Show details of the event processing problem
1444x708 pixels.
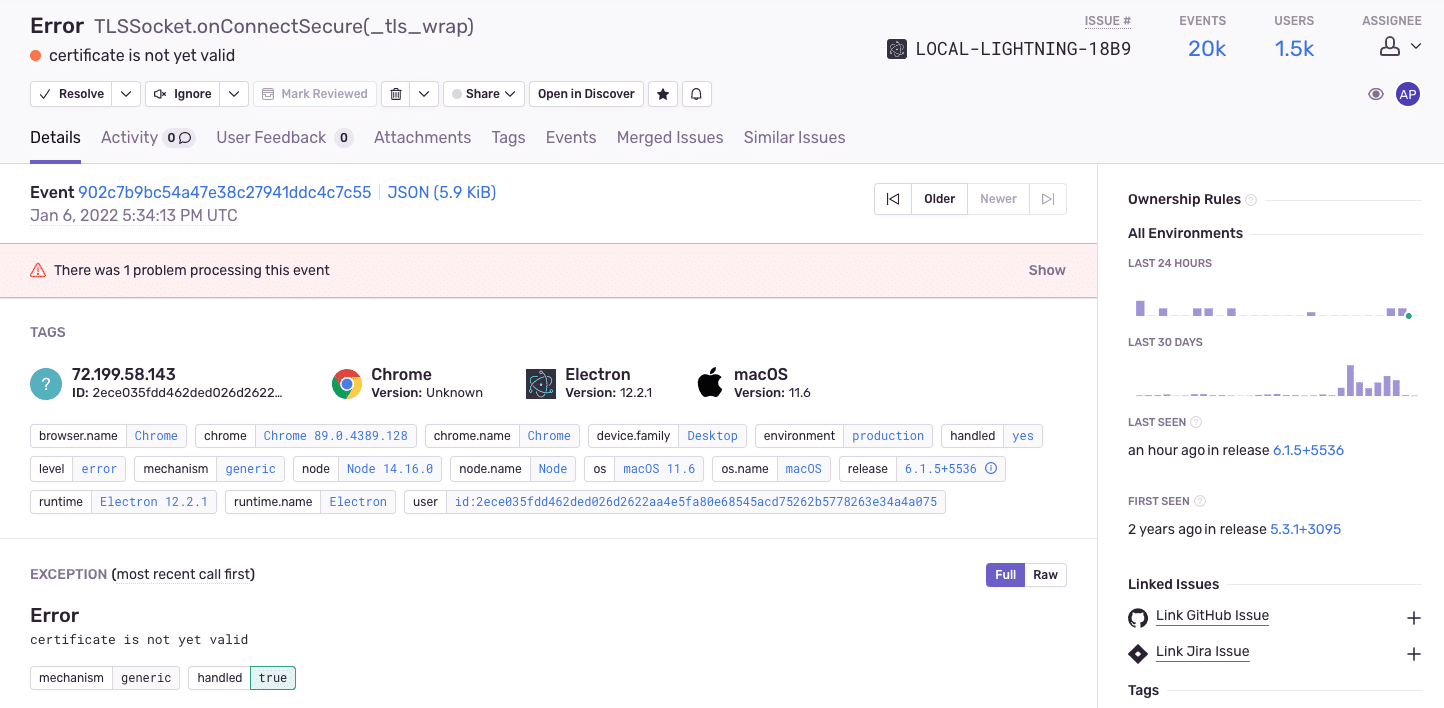pos(1046,269)
